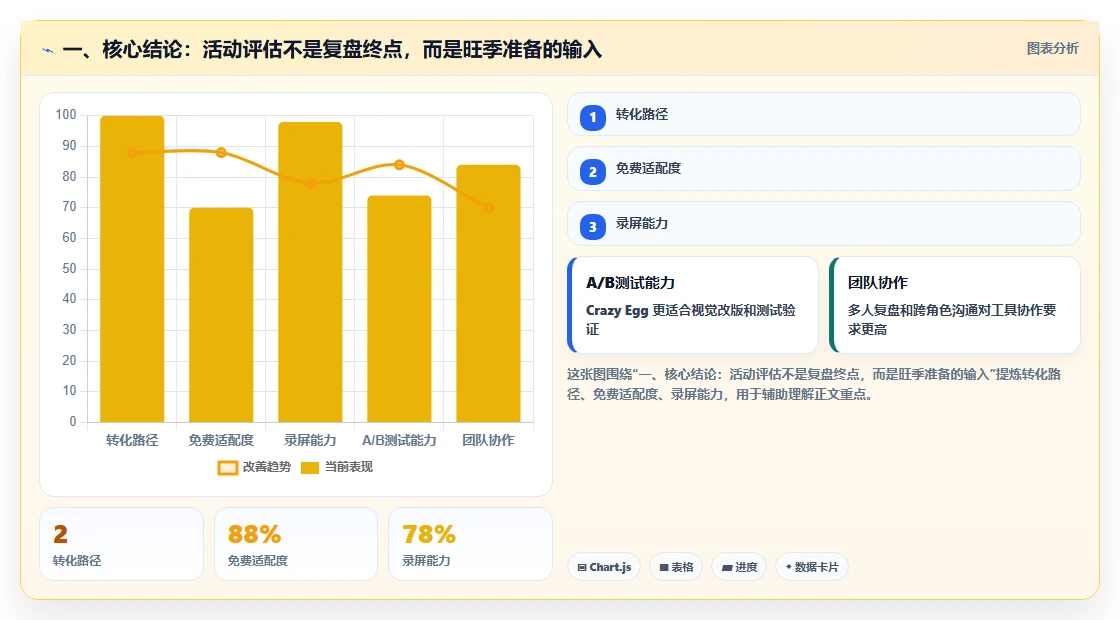Viewport: 1120px width, 620px height.
Task: Click the y-axis value 50
Action: point(69,269)
